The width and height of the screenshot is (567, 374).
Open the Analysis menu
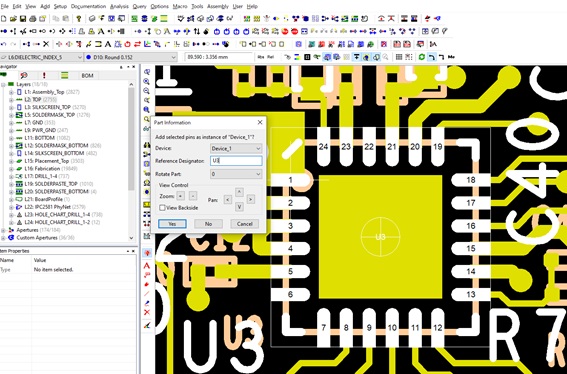[x=119, y=6]
